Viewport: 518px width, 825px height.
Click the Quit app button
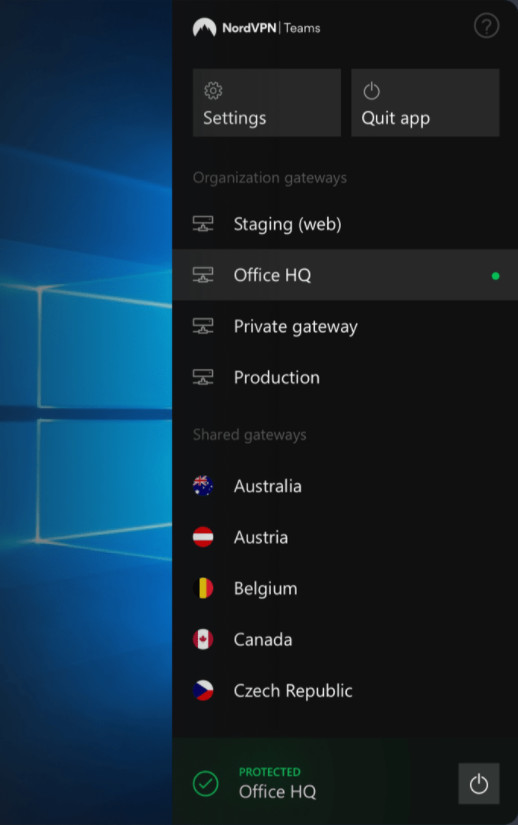(425, 103)
